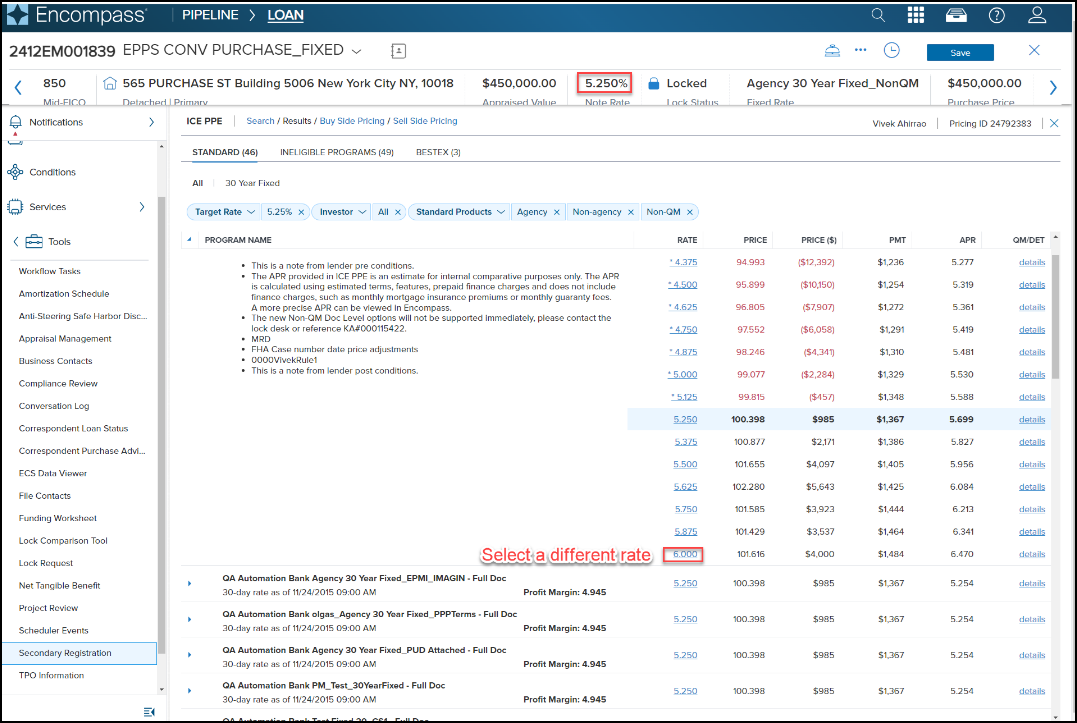1077x723 pixels.
Task: Click the sidebar vertical scrollbar
Action: 161,426
